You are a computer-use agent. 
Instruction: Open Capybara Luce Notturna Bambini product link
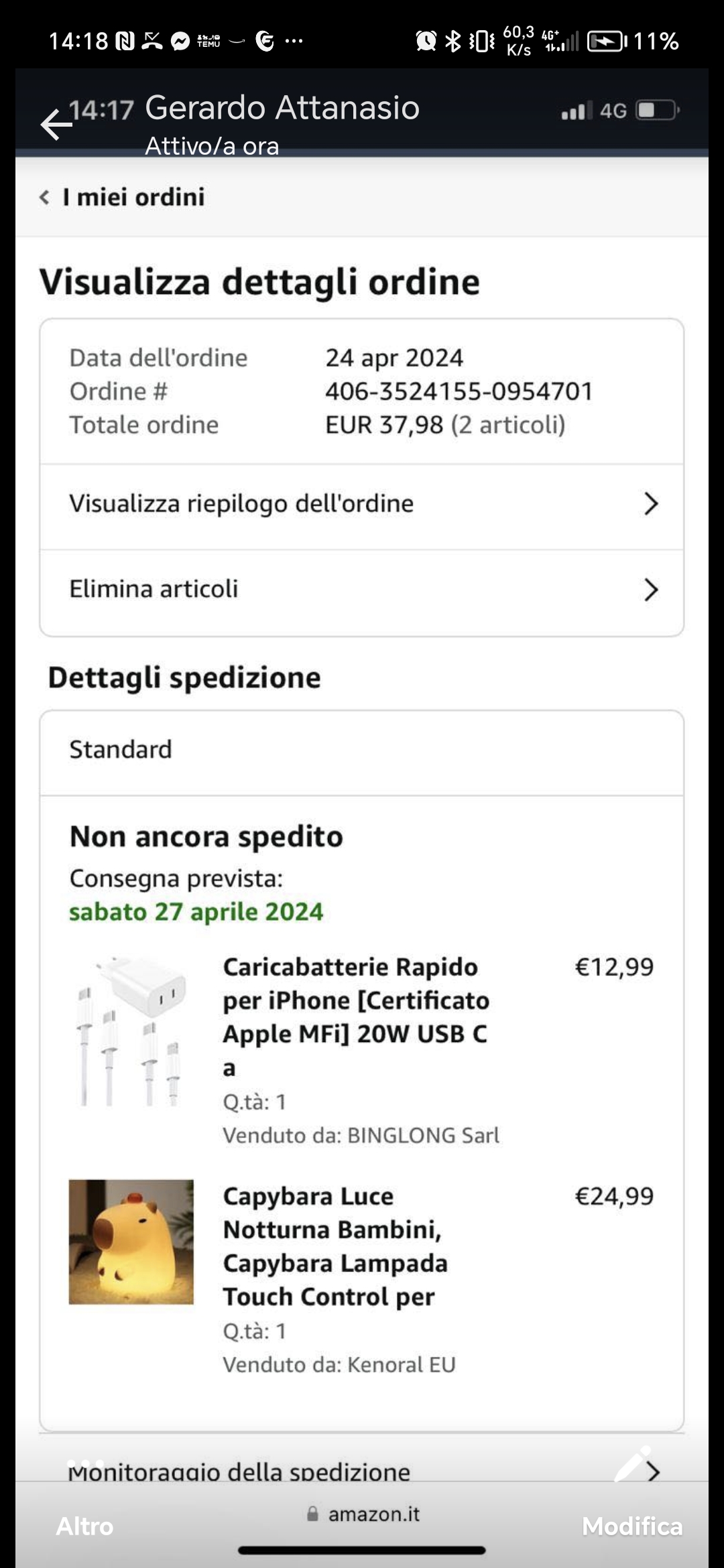335,1246
